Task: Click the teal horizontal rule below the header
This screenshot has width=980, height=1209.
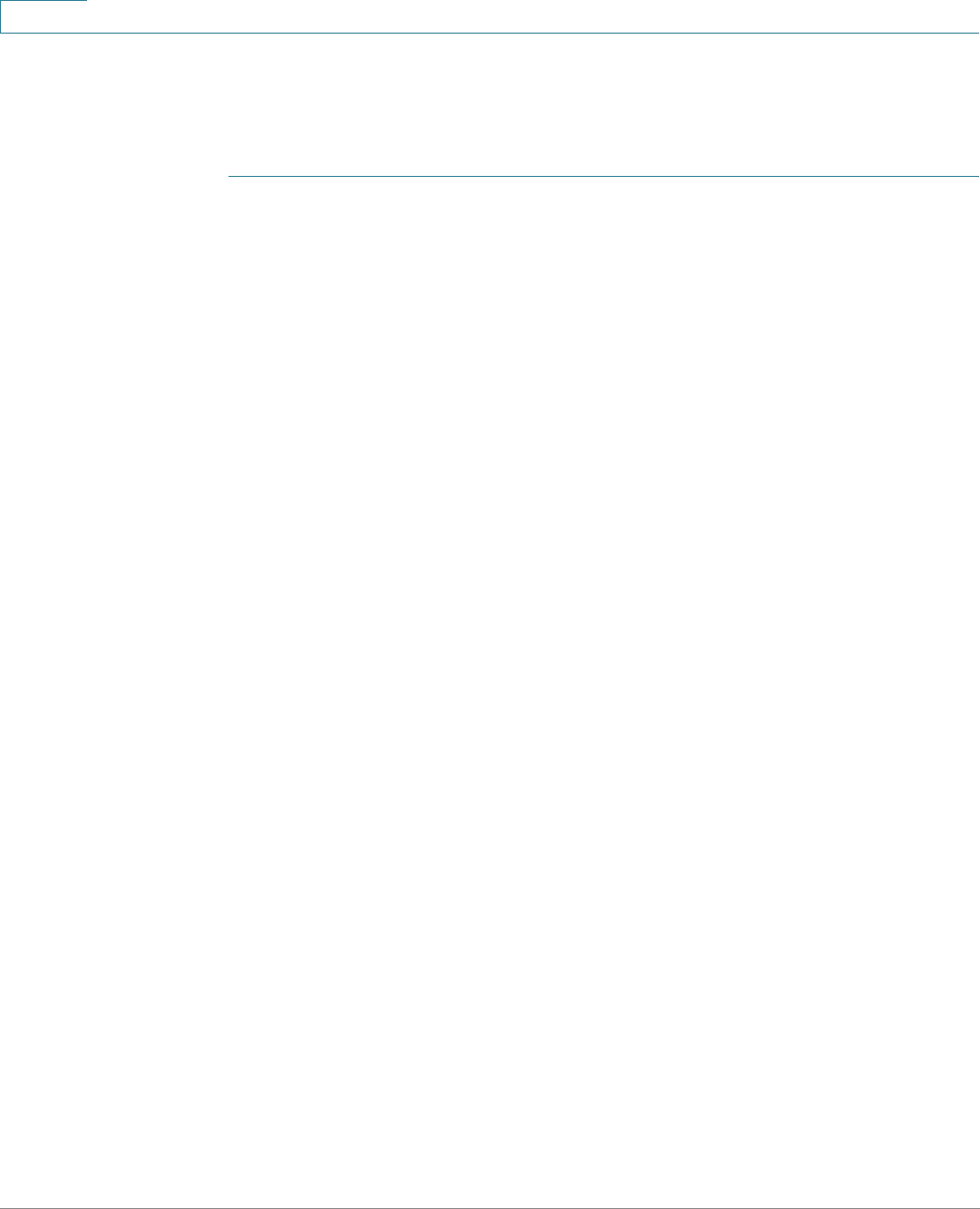Action: (604, 175)
